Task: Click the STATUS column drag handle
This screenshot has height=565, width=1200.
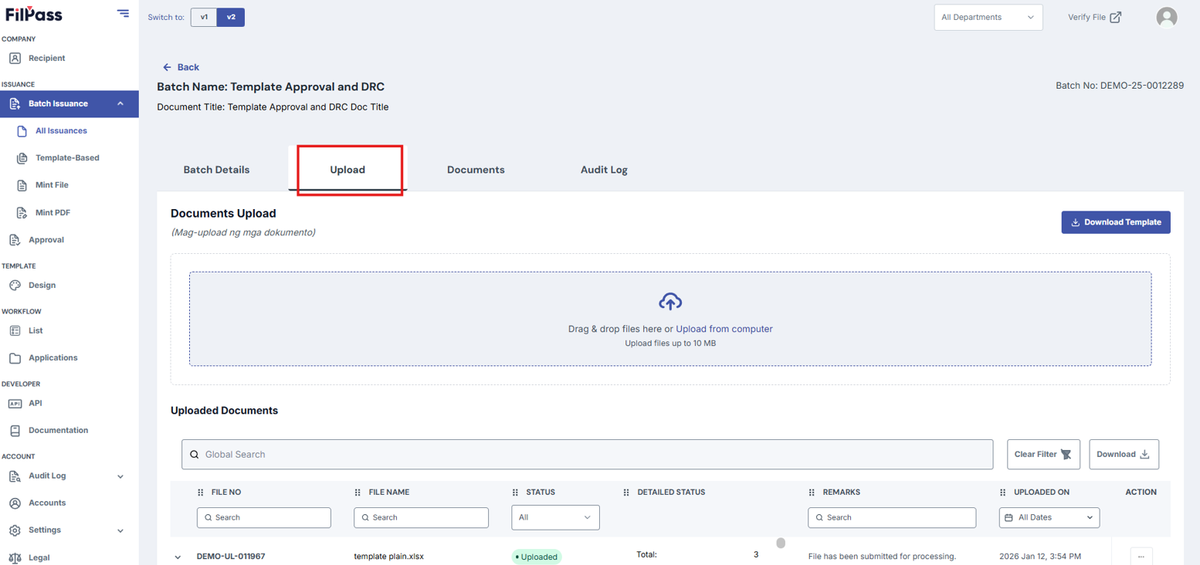Action: click(516, 492)
